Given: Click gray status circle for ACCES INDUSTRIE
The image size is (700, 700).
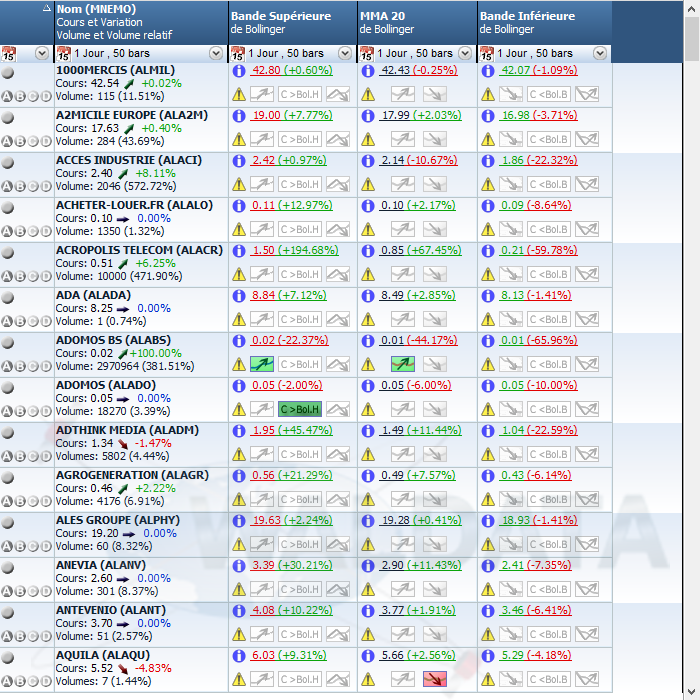Looking at the screenshot, I should coord(8,162).
